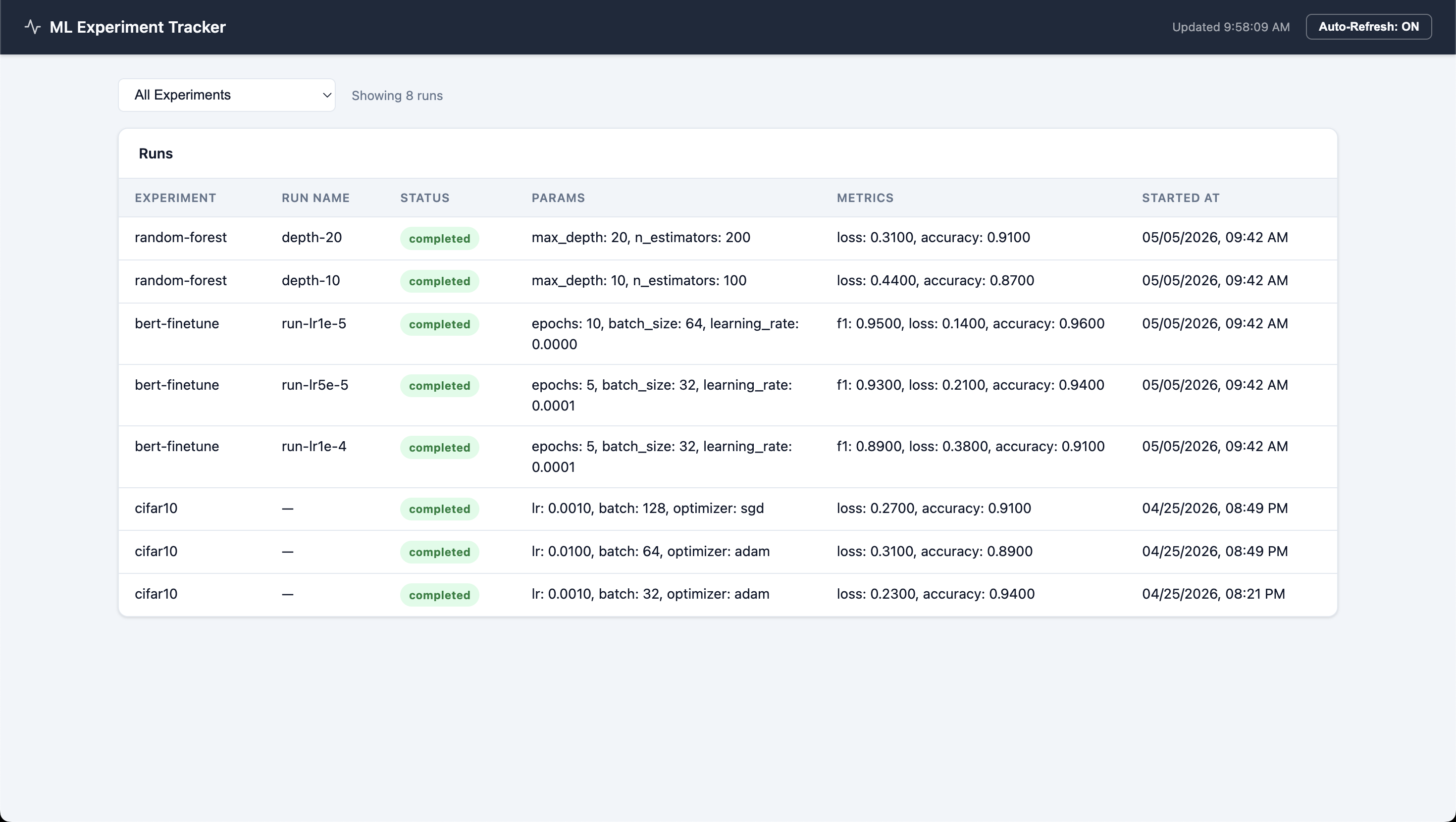The image size is (1456, 822).
Task: Click the STARTED AT column header
Action: coord(1180,198)
